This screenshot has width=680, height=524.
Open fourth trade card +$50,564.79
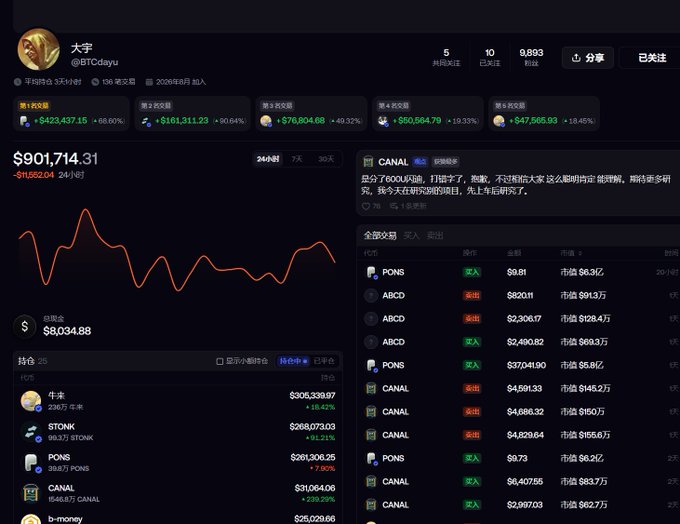tap(428, 114)
